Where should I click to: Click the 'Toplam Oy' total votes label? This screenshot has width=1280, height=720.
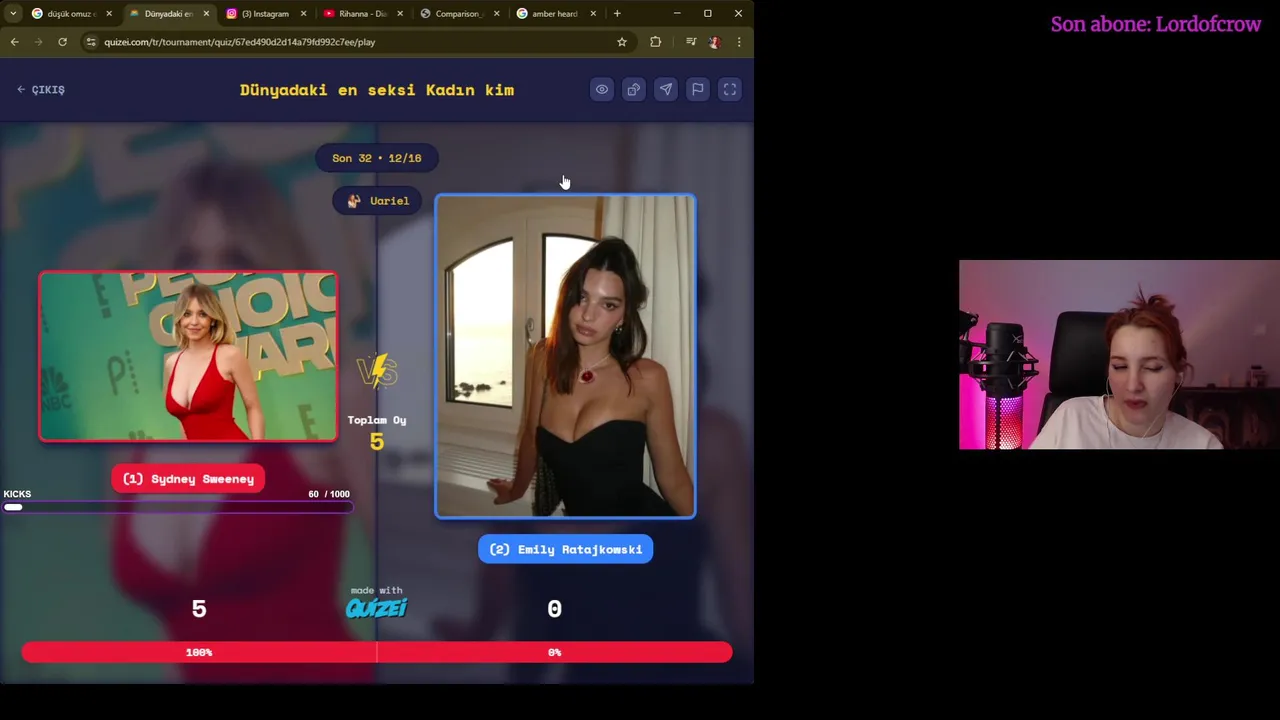click(377, 420)
